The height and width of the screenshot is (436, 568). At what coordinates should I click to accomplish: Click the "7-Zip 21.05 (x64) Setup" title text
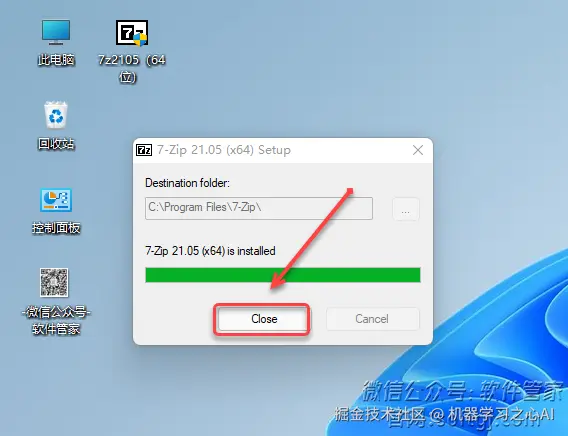coord(224,150)
